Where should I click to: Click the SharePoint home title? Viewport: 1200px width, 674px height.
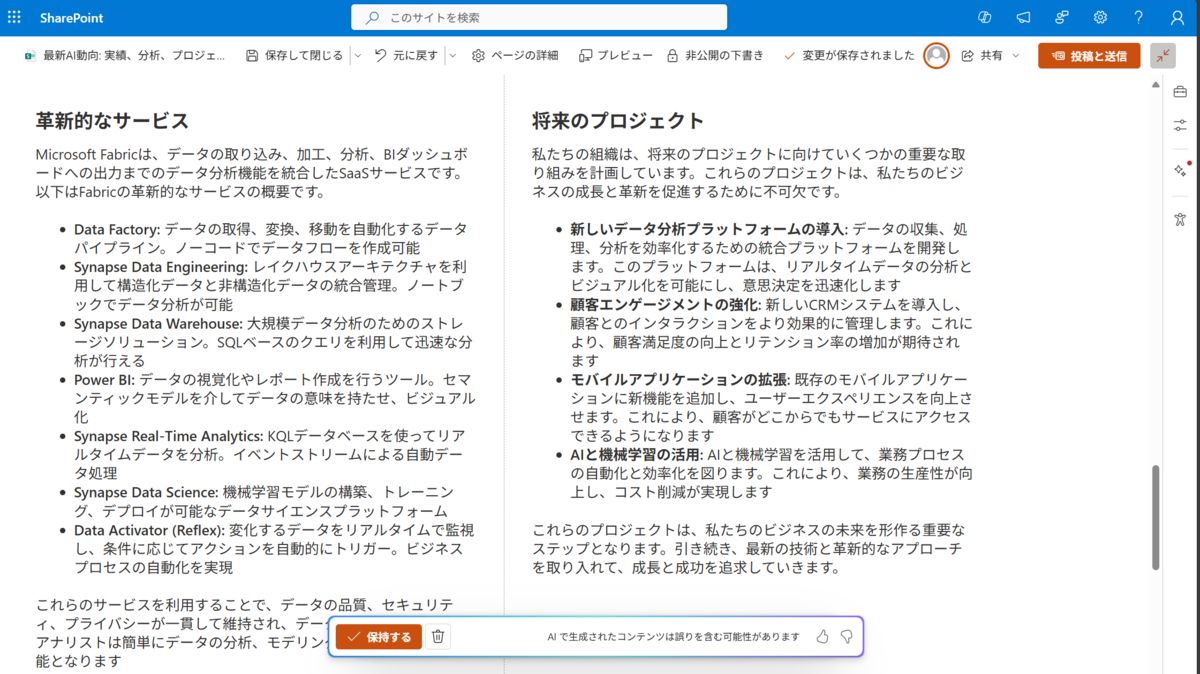(x=71, y=18)
